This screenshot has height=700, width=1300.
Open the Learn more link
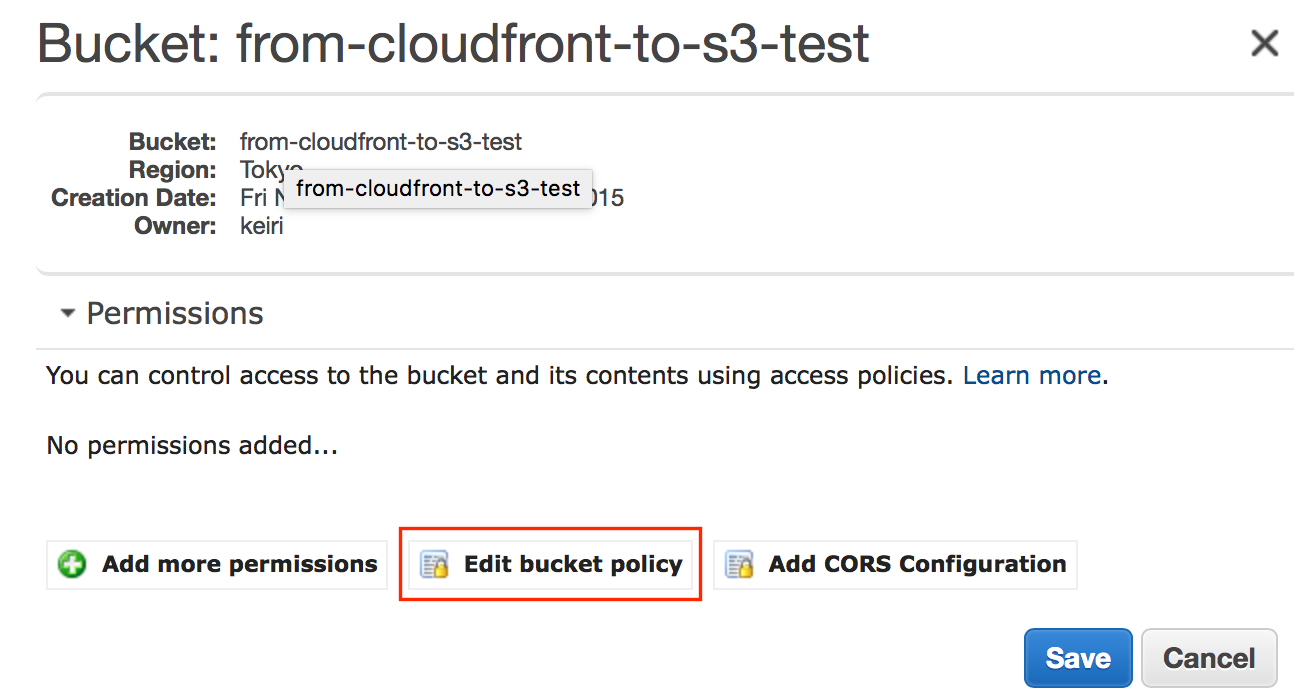tap(1031, 376)
